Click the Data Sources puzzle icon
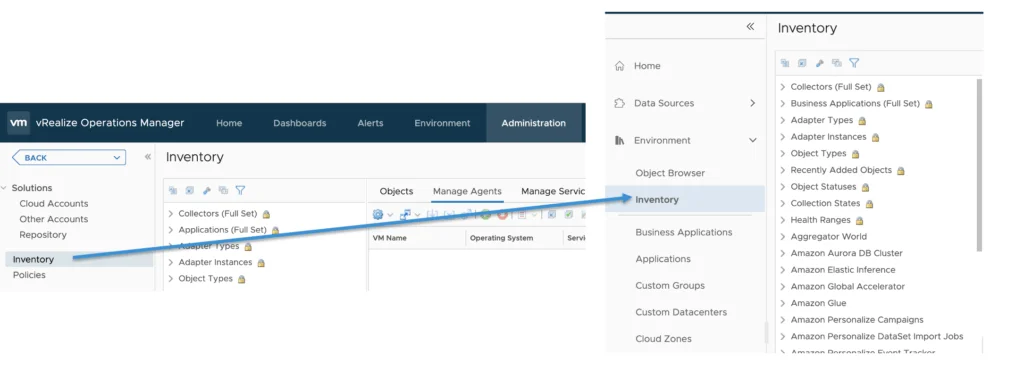The width and height of the screenshot is (1024, 366). click(x=620, y=103)
